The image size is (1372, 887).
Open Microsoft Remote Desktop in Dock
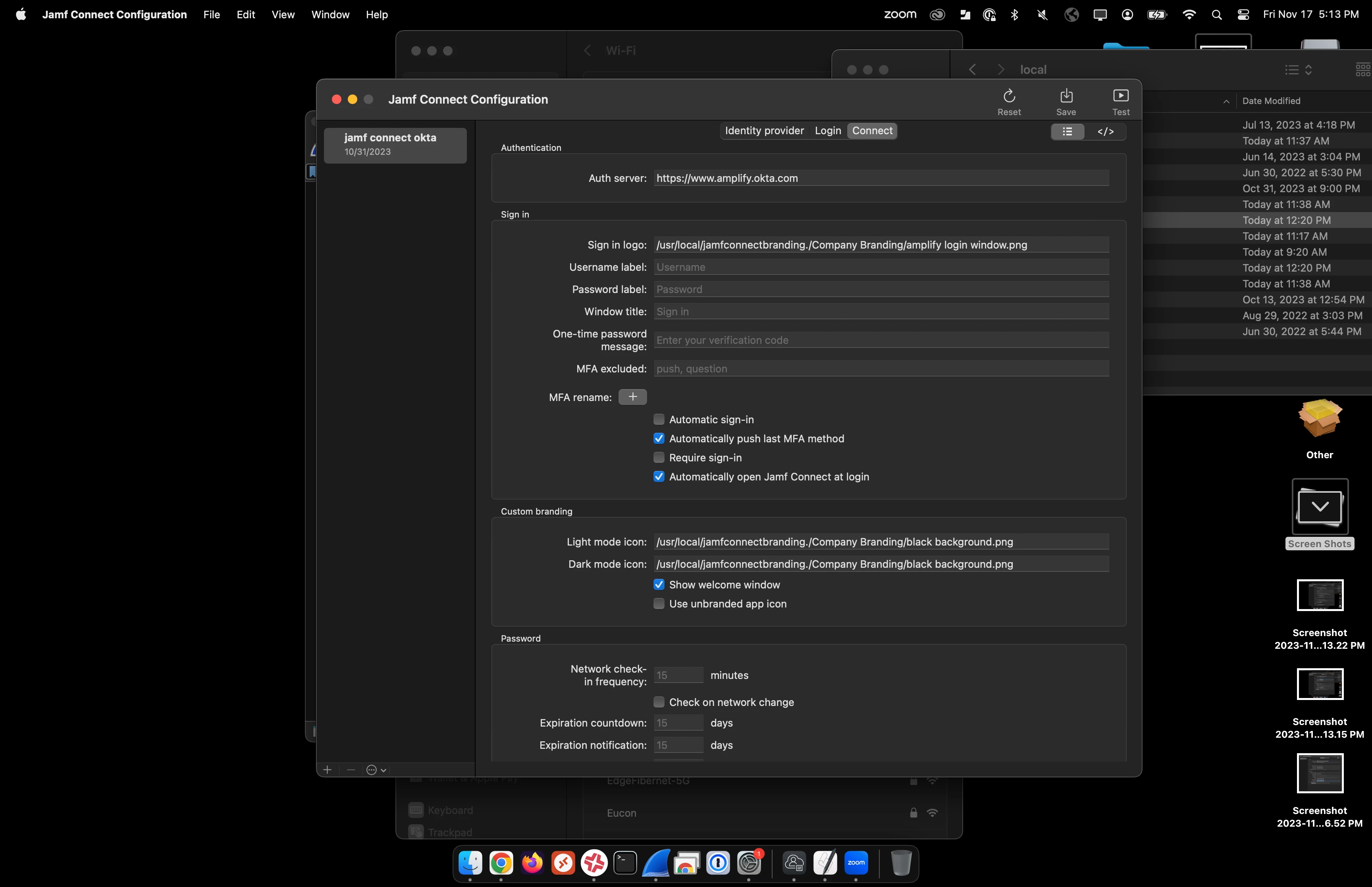(x=563, y=863)
